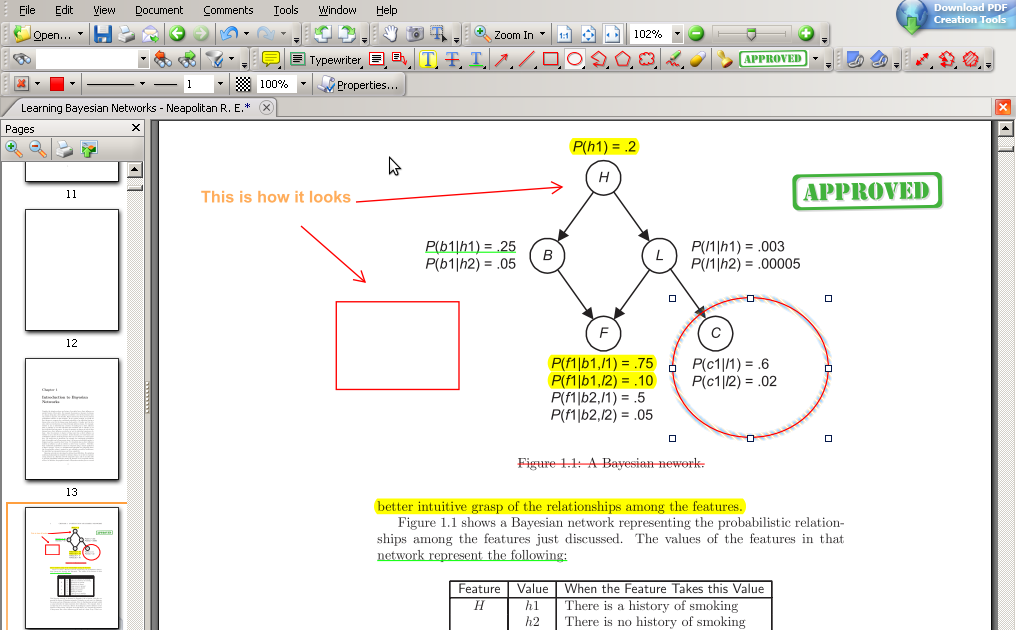
Task: Click the search text input field
Action: 87,60
